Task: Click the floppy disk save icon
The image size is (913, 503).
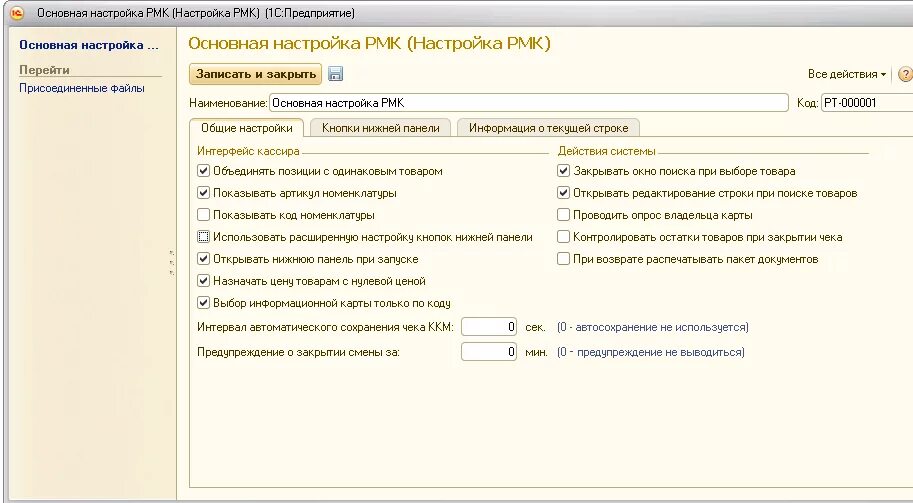Action: [x=335, y=74]
